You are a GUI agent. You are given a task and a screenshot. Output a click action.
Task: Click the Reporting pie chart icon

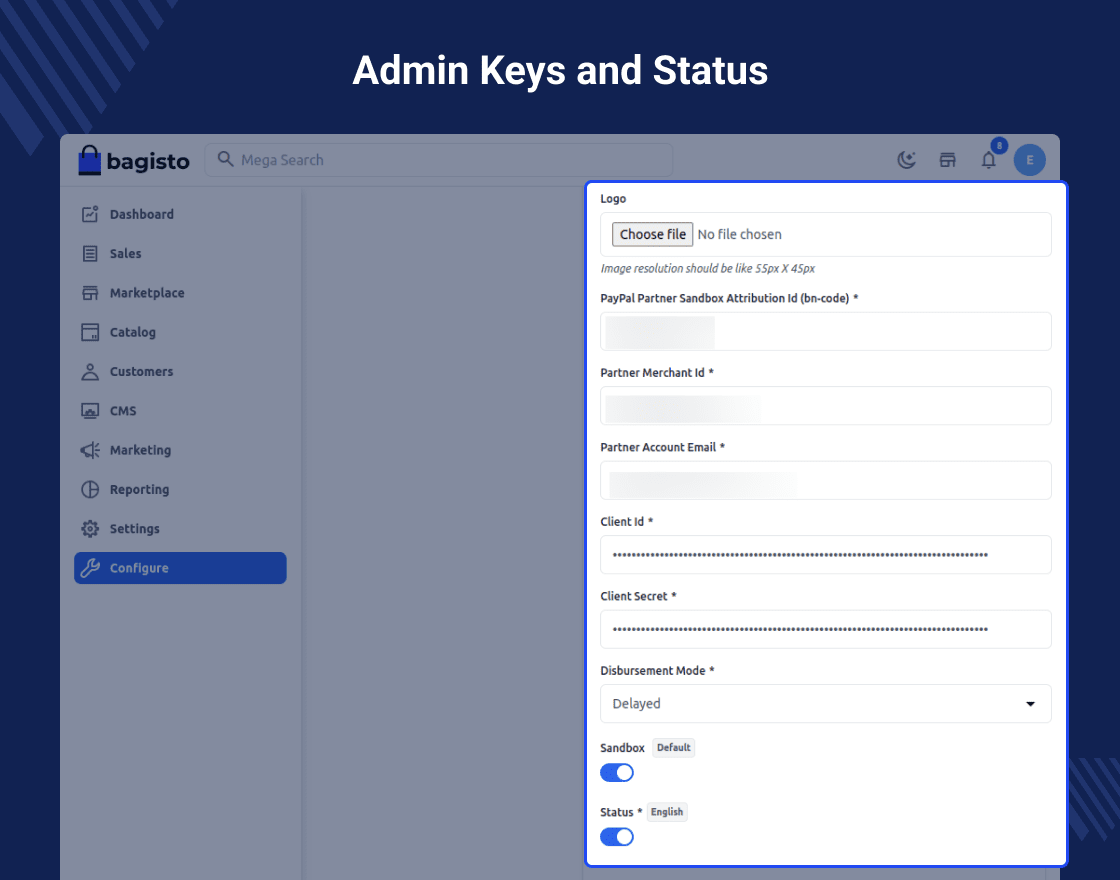tap(90, 489)
